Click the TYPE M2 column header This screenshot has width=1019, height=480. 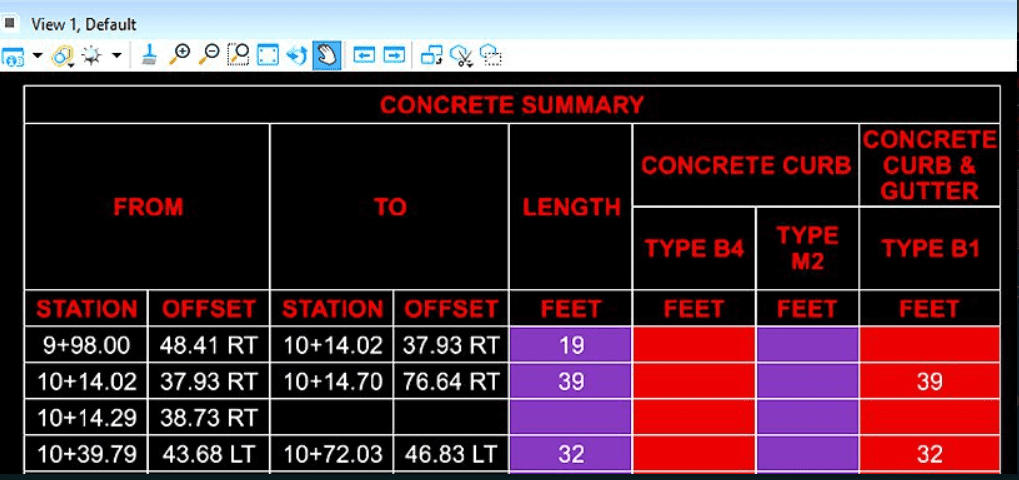[808, 247]
